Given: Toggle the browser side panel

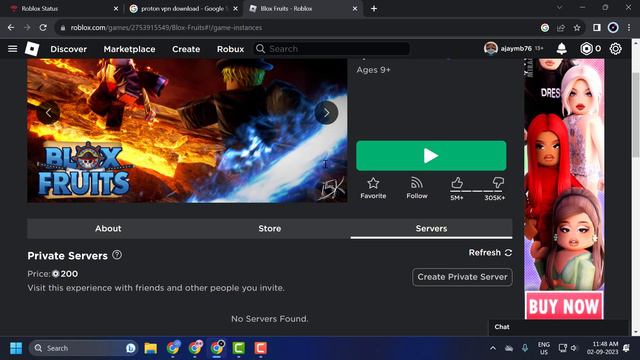Looking at the screenshot, I should (597, 27).
